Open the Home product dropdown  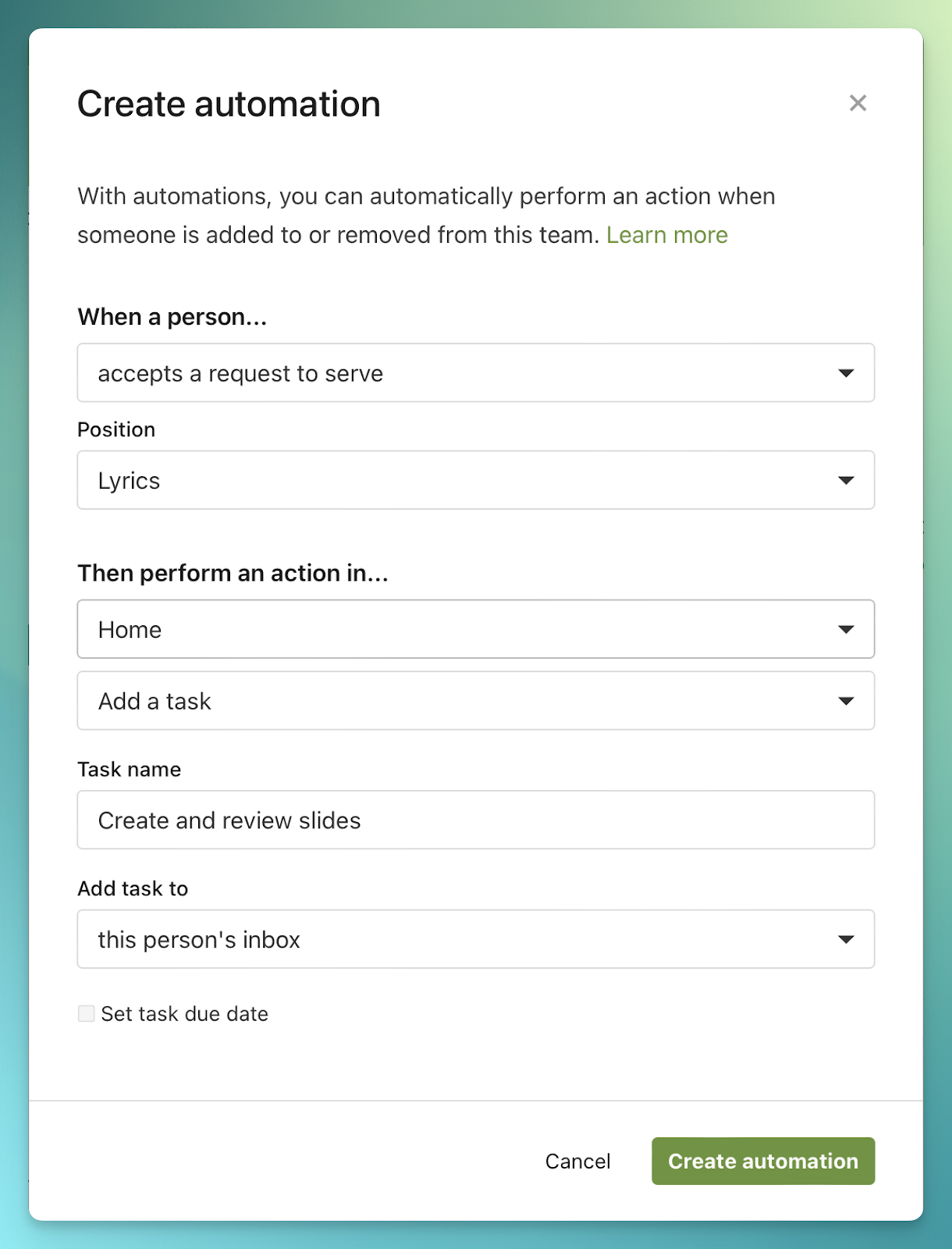pos(460,629)
